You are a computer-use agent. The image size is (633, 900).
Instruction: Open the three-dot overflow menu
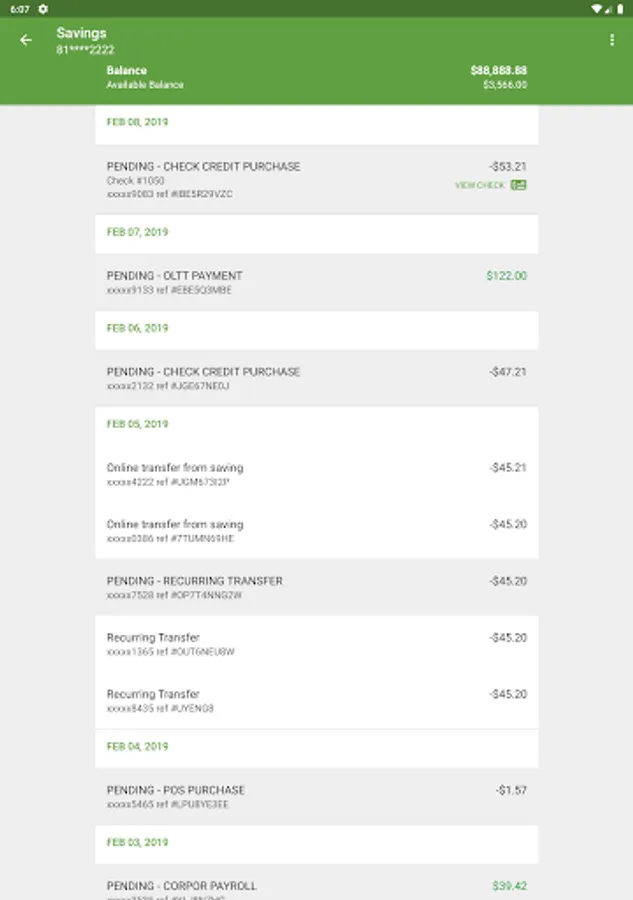[612, 40]
